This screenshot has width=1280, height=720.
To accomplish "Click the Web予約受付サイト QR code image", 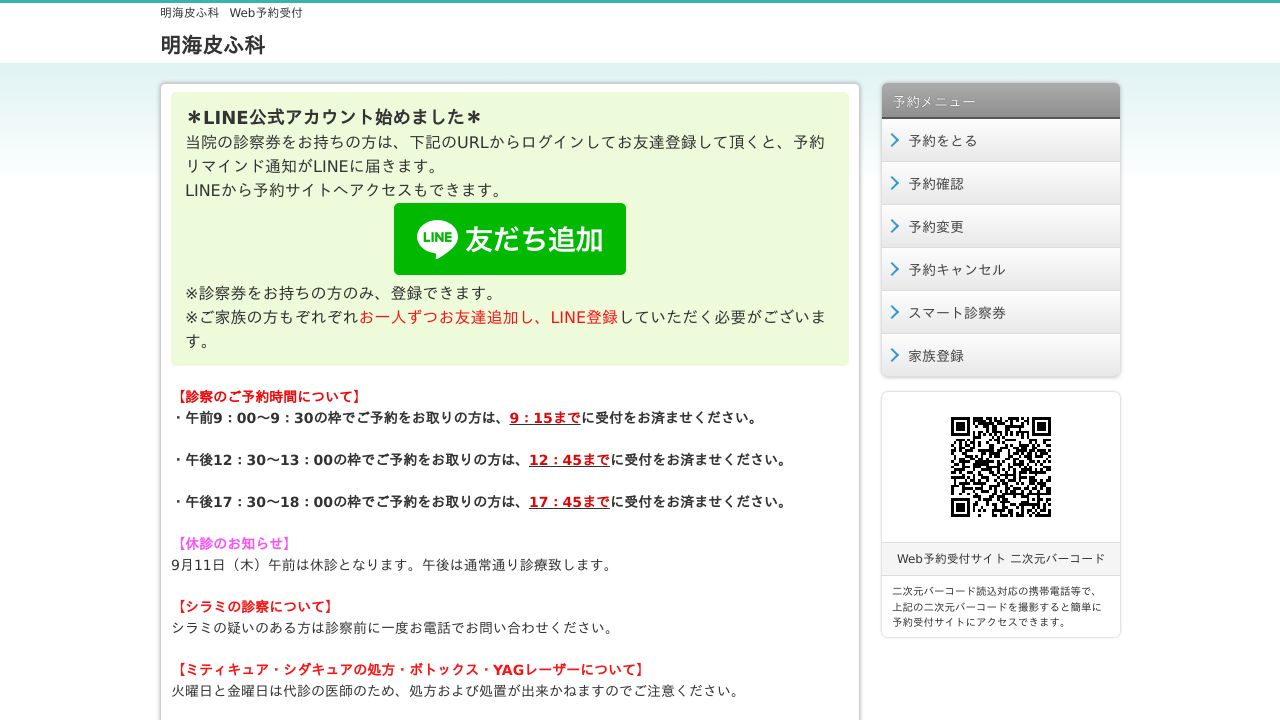I will [1001, 467].
